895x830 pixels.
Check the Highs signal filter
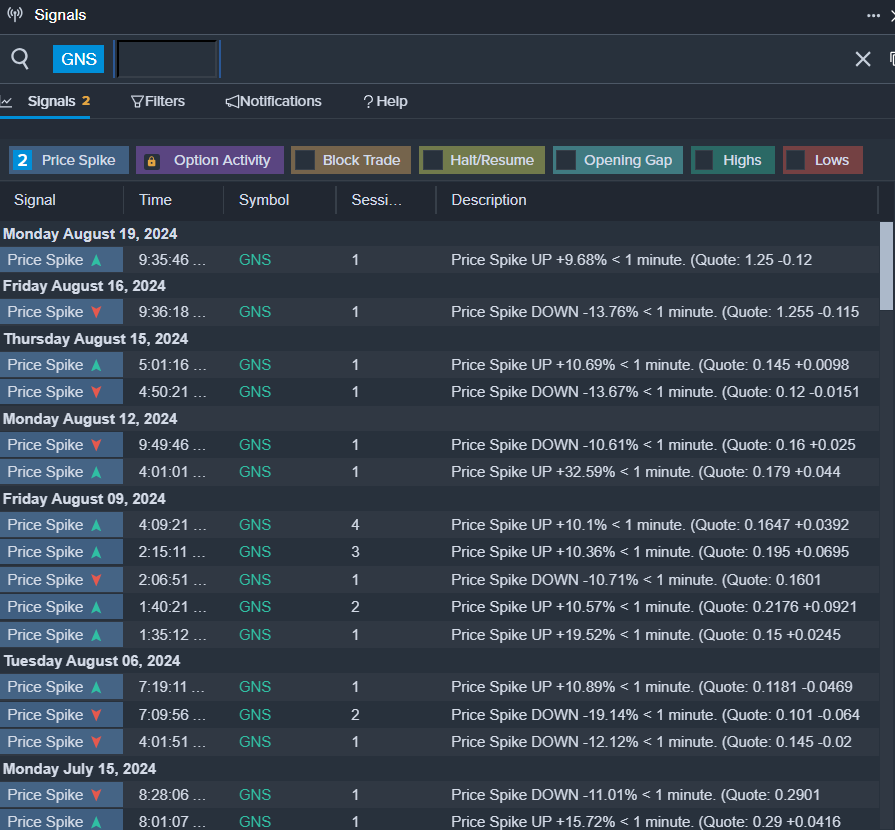click(704, 160)
